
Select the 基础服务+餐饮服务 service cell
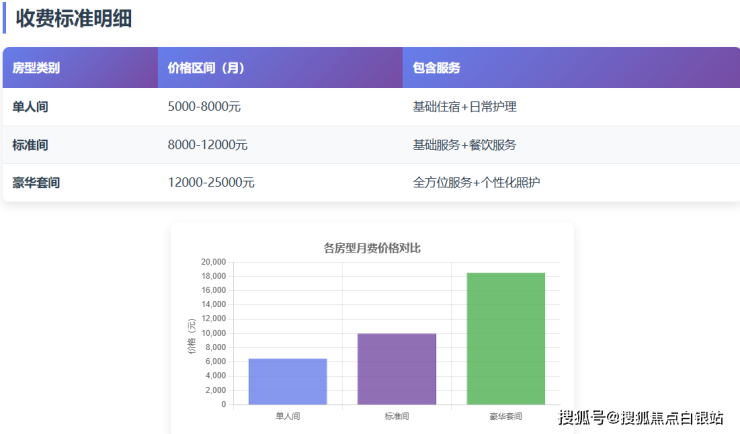tap(464, 145)
